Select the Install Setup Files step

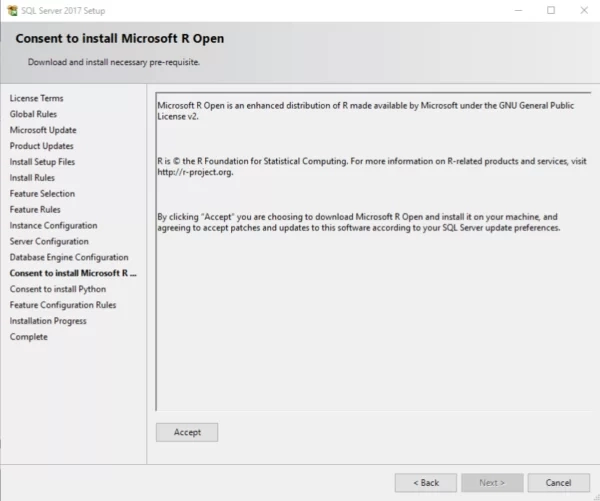[42, 162]
